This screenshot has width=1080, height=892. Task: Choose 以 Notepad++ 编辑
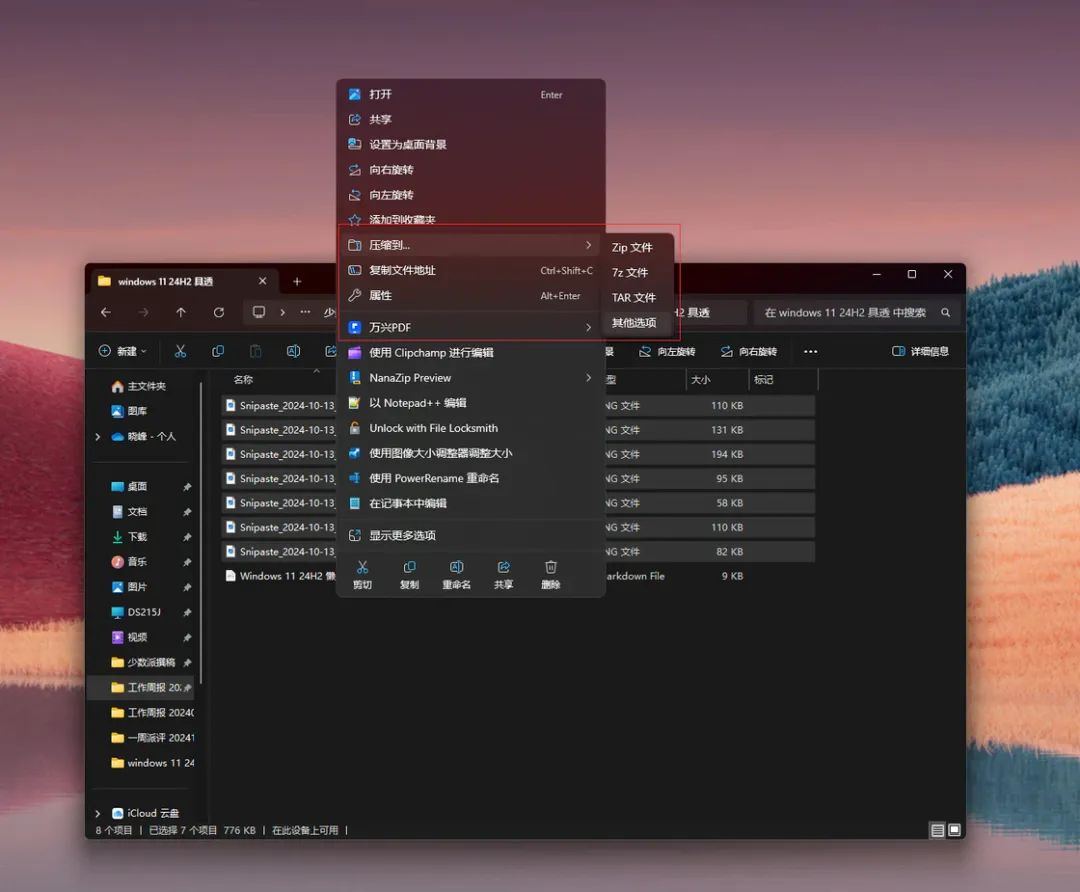[470, 403]
